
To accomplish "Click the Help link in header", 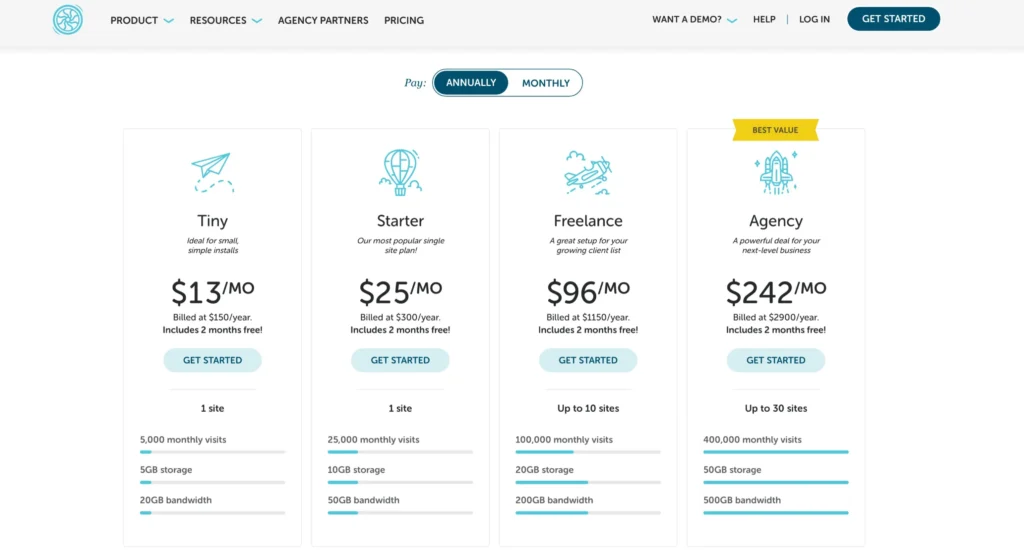I will (764, 19).
